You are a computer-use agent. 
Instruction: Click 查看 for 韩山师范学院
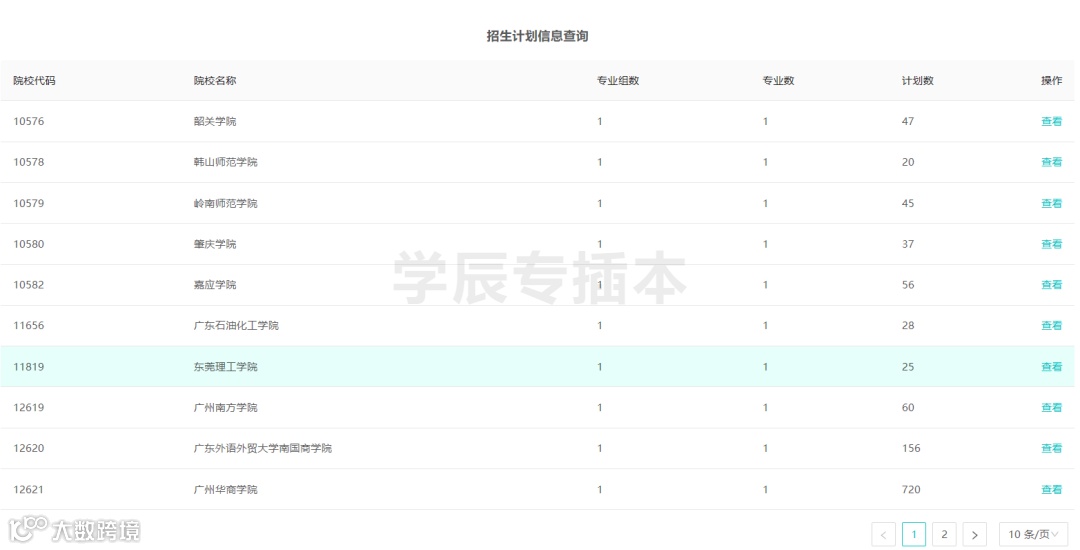[1051, 162]
